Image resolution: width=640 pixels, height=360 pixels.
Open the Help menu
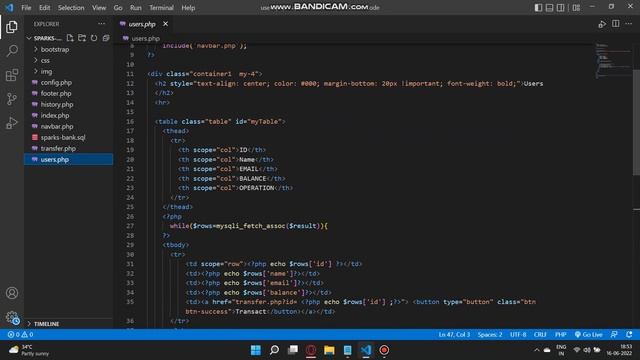click(188, 7)
